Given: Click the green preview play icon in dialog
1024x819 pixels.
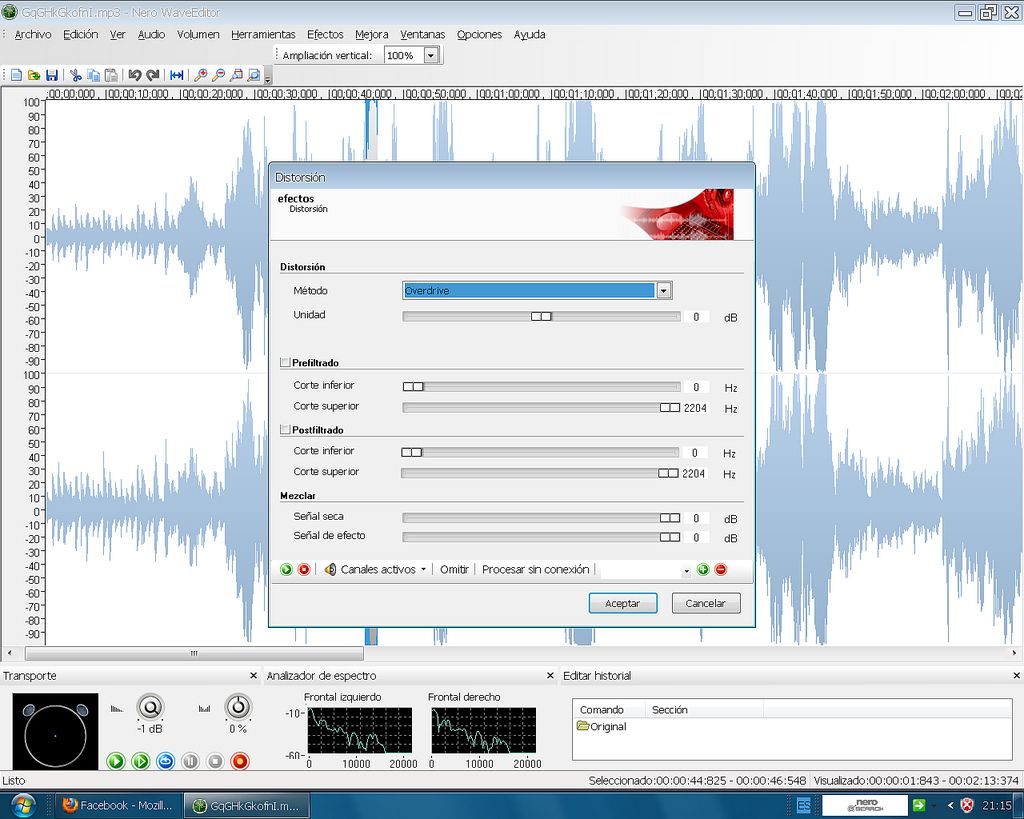Looking at the screenshot, I should tap(286, 570).
